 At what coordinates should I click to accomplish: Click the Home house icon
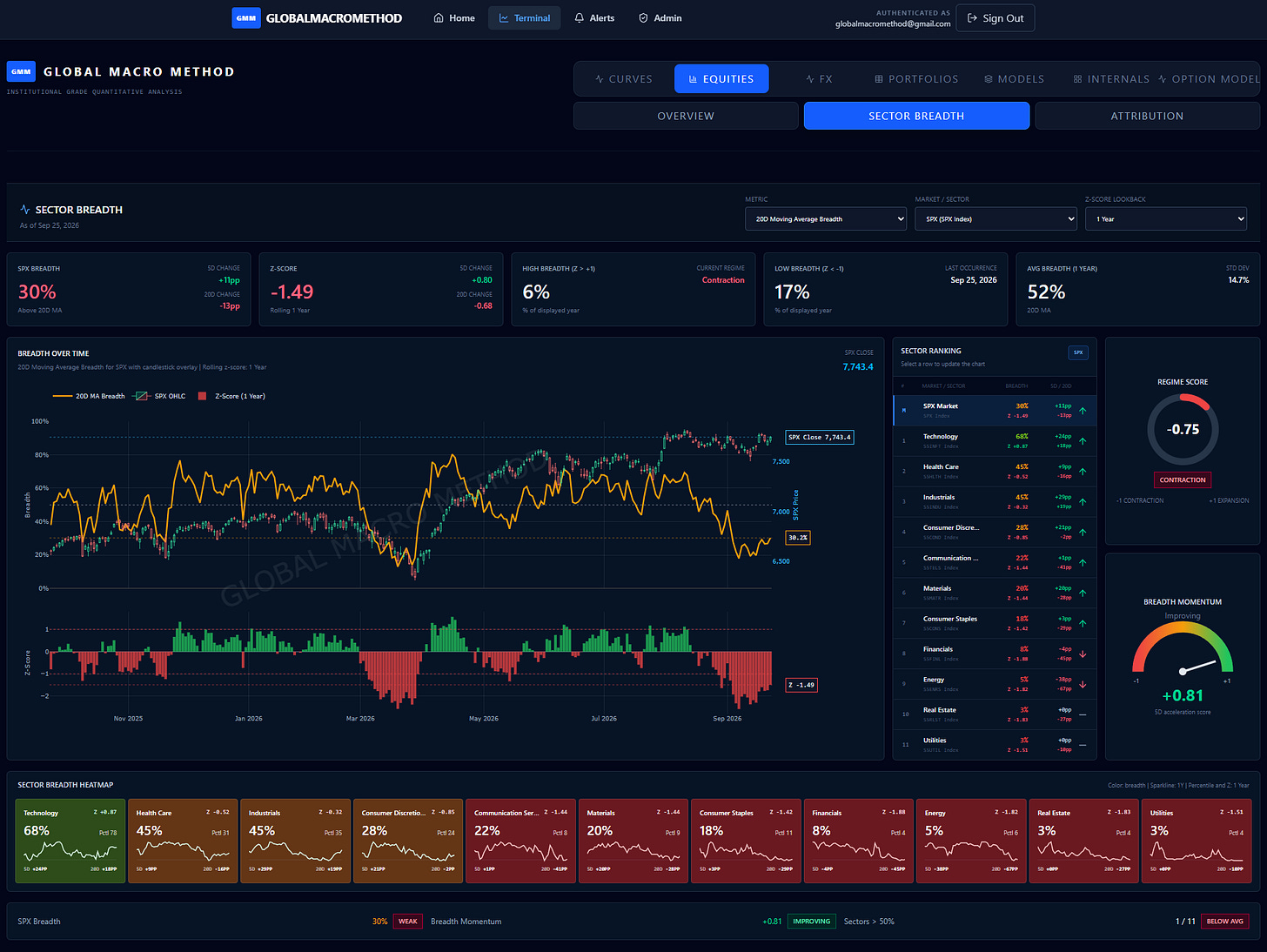[439, 18]
